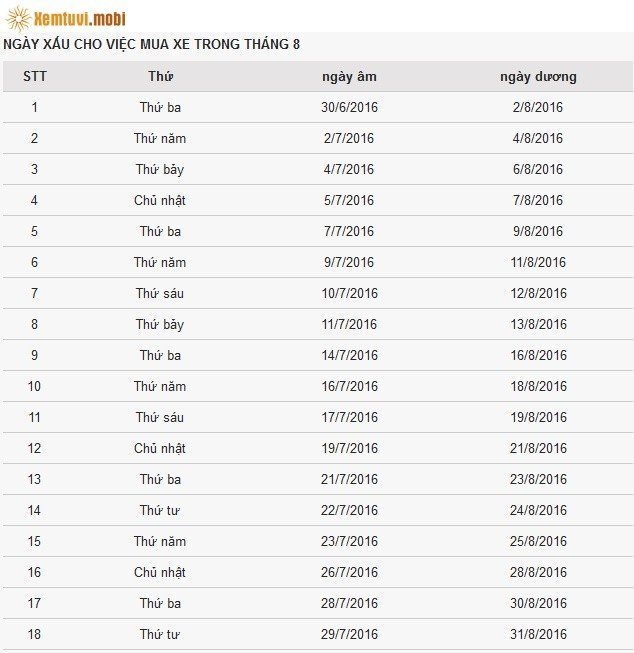The width and height of the screenshot is (634, 653).
Task: Select solar date 24/8/2016 cell
Action: [538, 510]
